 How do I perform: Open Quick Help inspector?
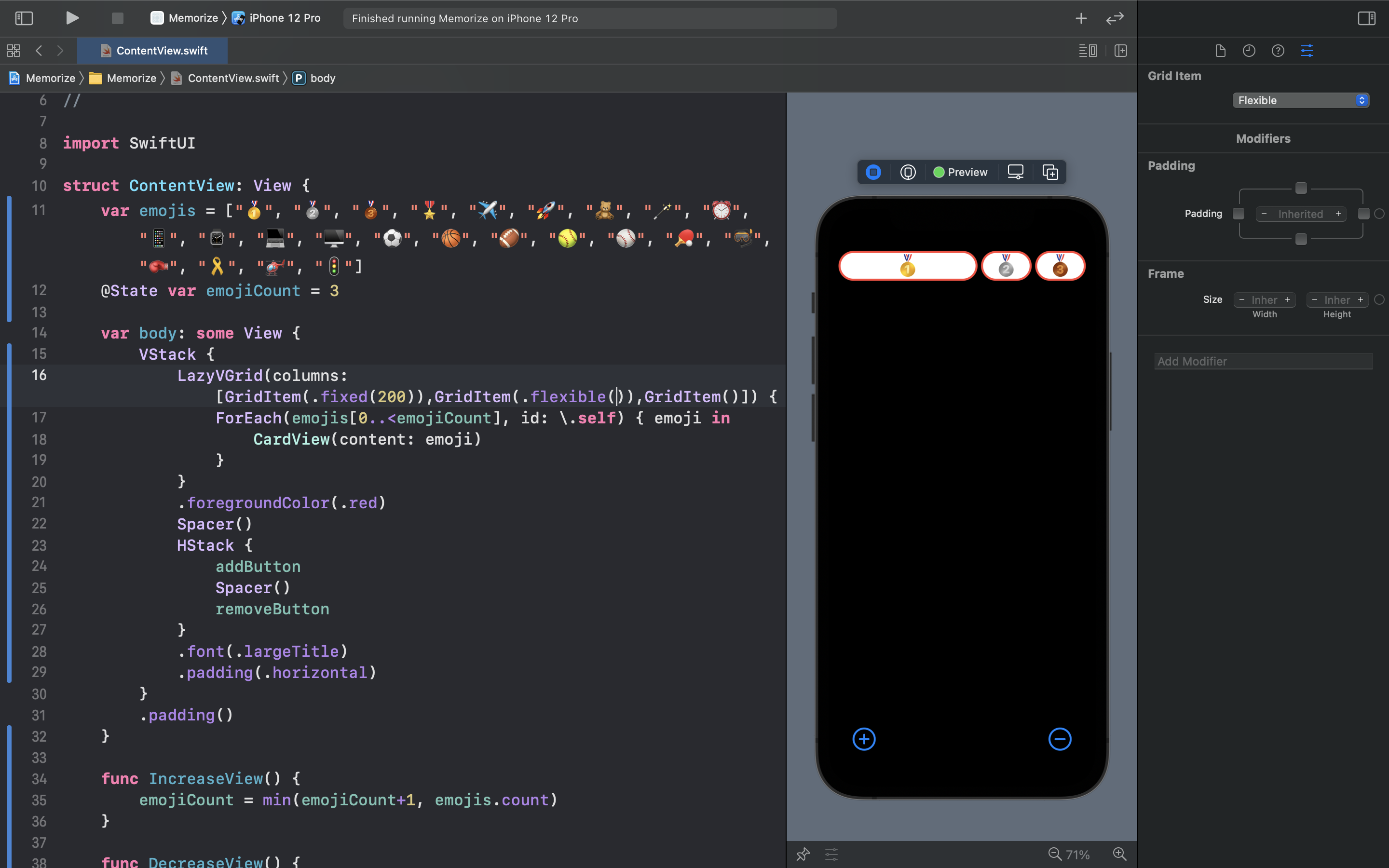click(x=1278, y=51)
